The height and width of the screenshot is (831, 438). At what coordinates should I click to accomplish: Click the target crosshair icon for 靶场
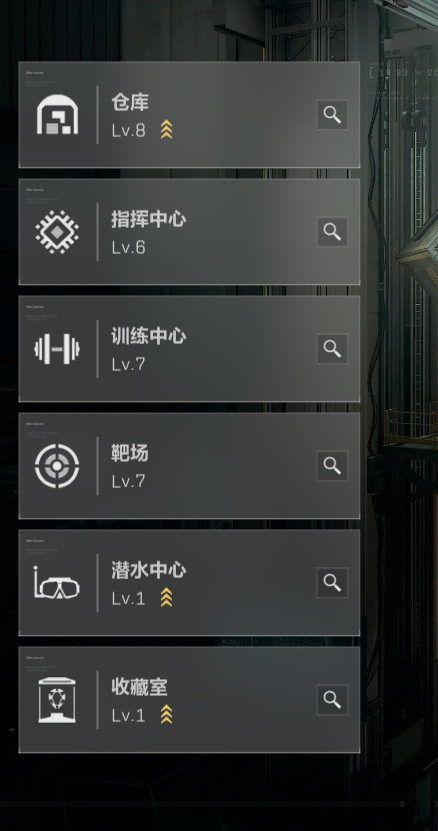click(57, 466)
